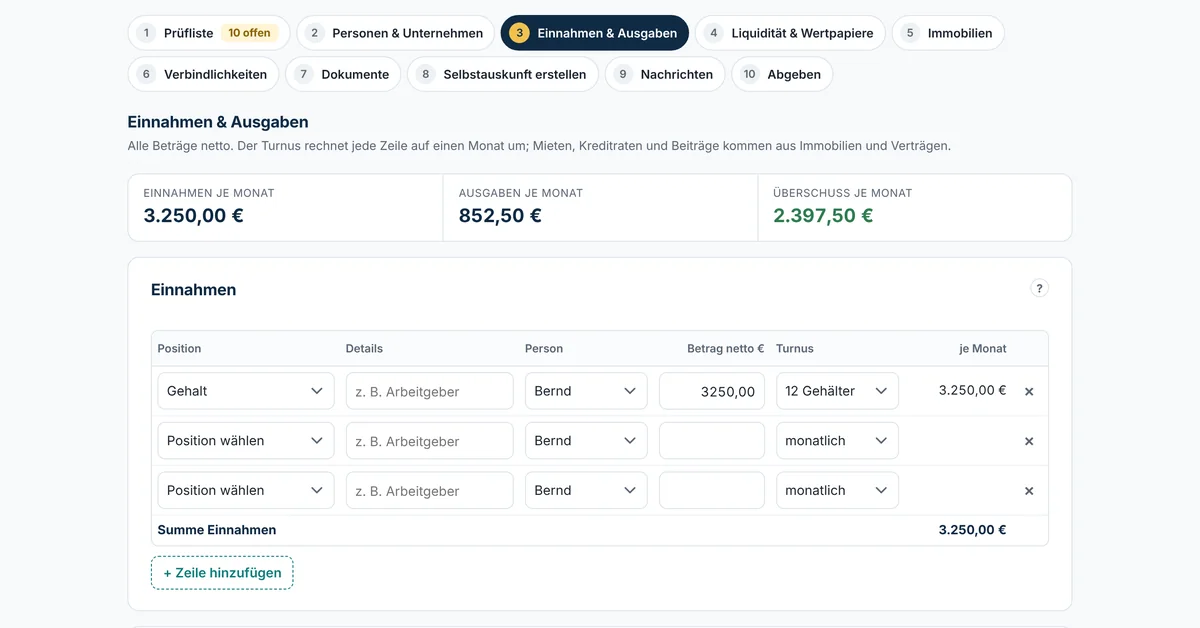Click the Turnus column header

tap(795, 349)
